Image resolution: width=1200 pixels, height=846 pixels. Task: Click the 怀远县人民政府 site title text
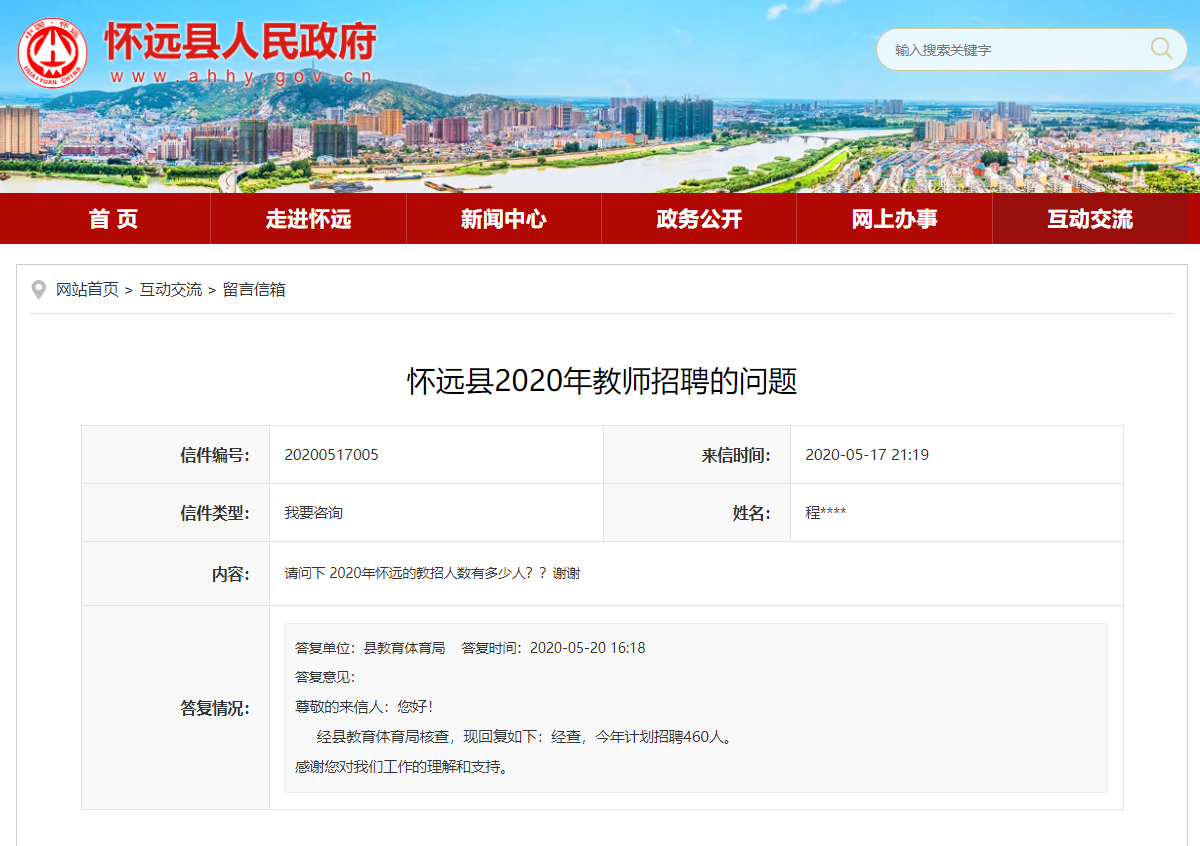(x=240, y=40)
